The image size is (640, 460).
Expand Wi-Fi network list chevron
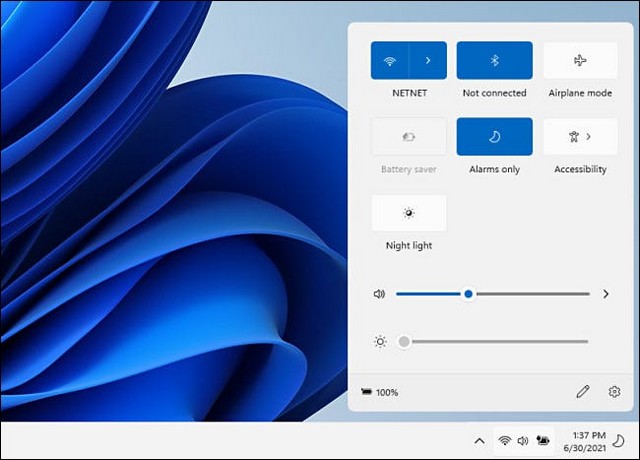pos(428,60)
